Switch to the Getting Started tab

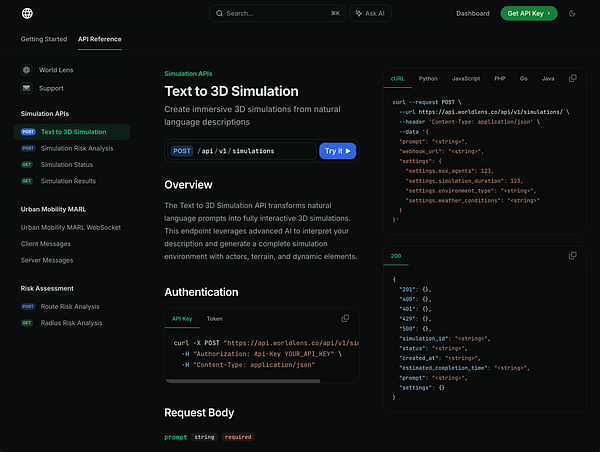click(44, 39)
